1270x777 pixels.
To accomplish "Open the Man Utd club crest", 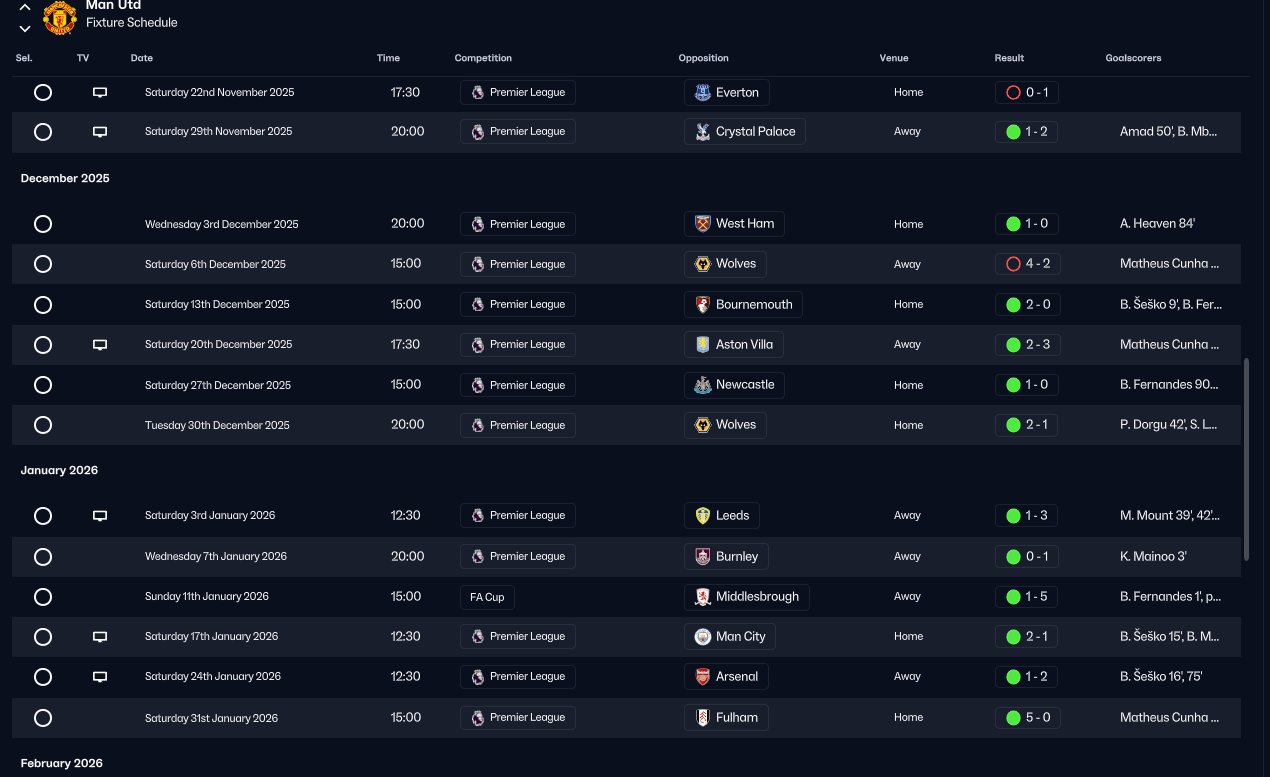I will click(x=60, y=17).
